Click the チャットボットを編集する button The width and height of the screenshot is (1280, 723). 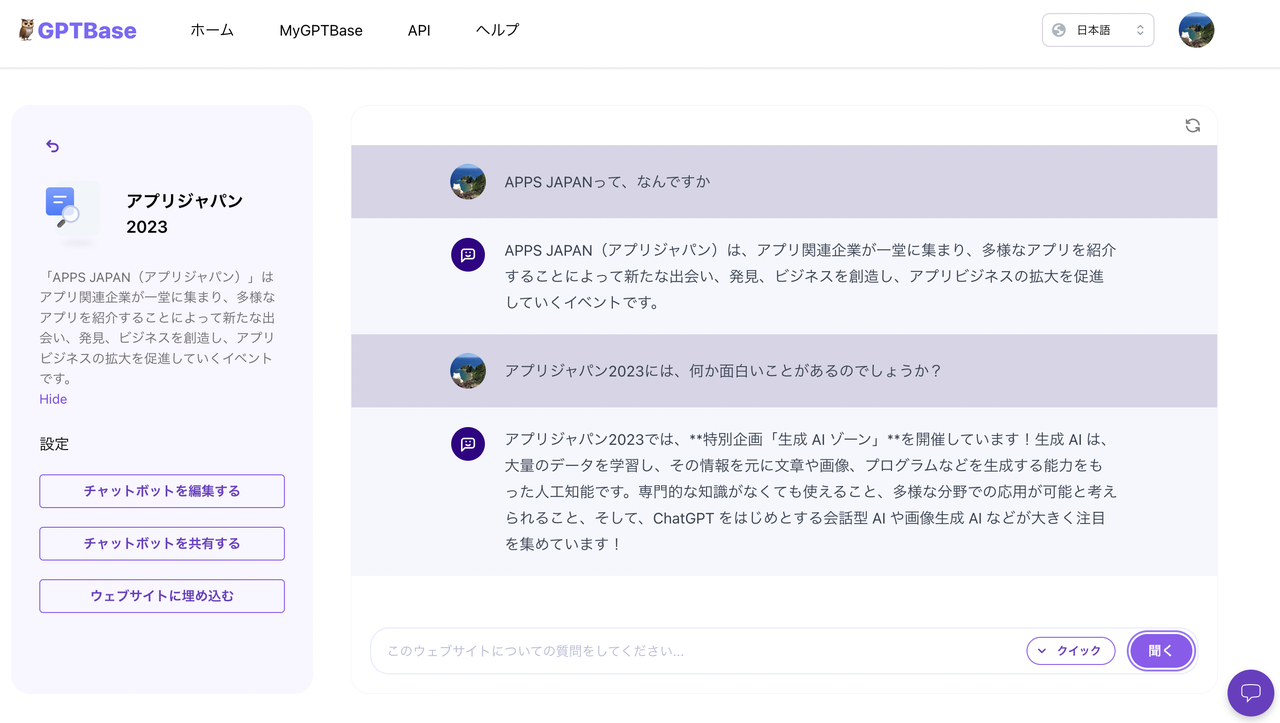[x=162, y=491]
